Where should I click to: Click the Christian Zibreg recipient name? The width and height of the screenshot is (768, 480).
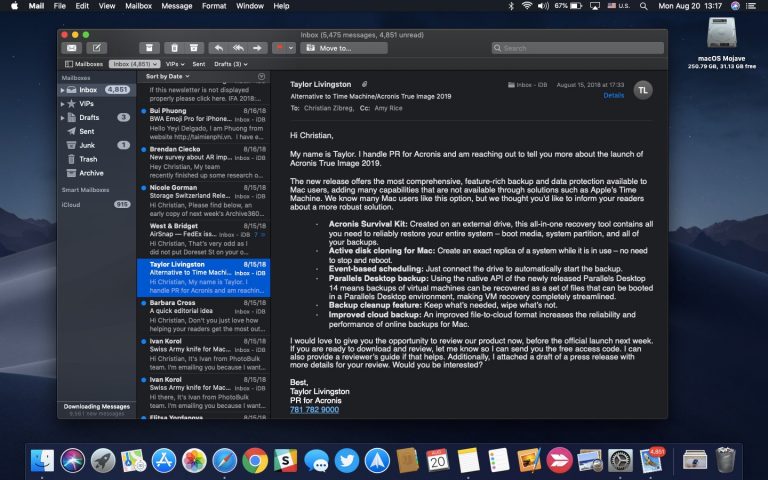tap(328, 108)
